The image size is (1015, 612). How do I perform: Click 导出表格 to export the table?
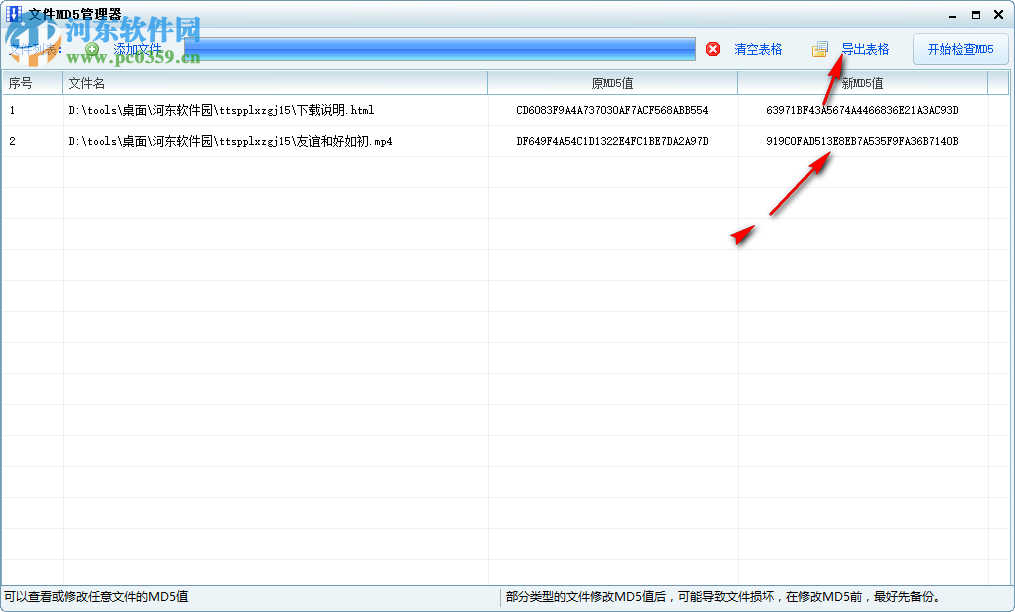tap(865, 49)
